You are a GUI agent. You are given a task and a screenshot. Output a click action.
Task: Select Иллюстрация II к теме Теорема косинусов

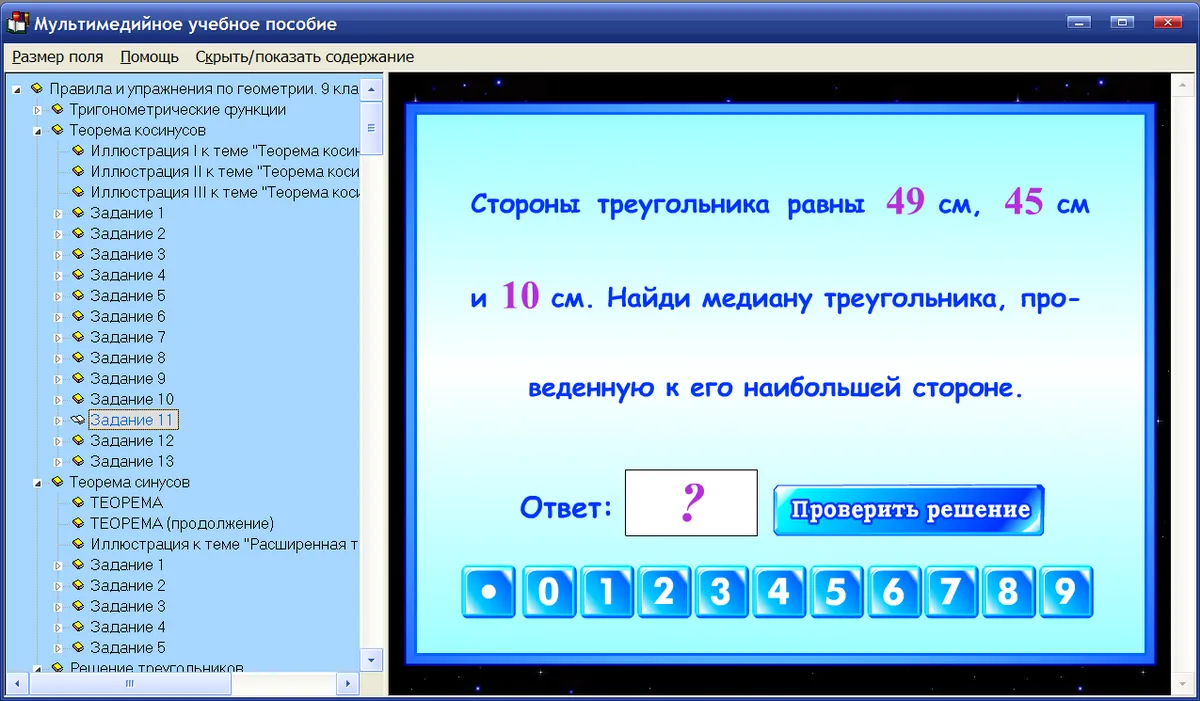tap(224, 171)
